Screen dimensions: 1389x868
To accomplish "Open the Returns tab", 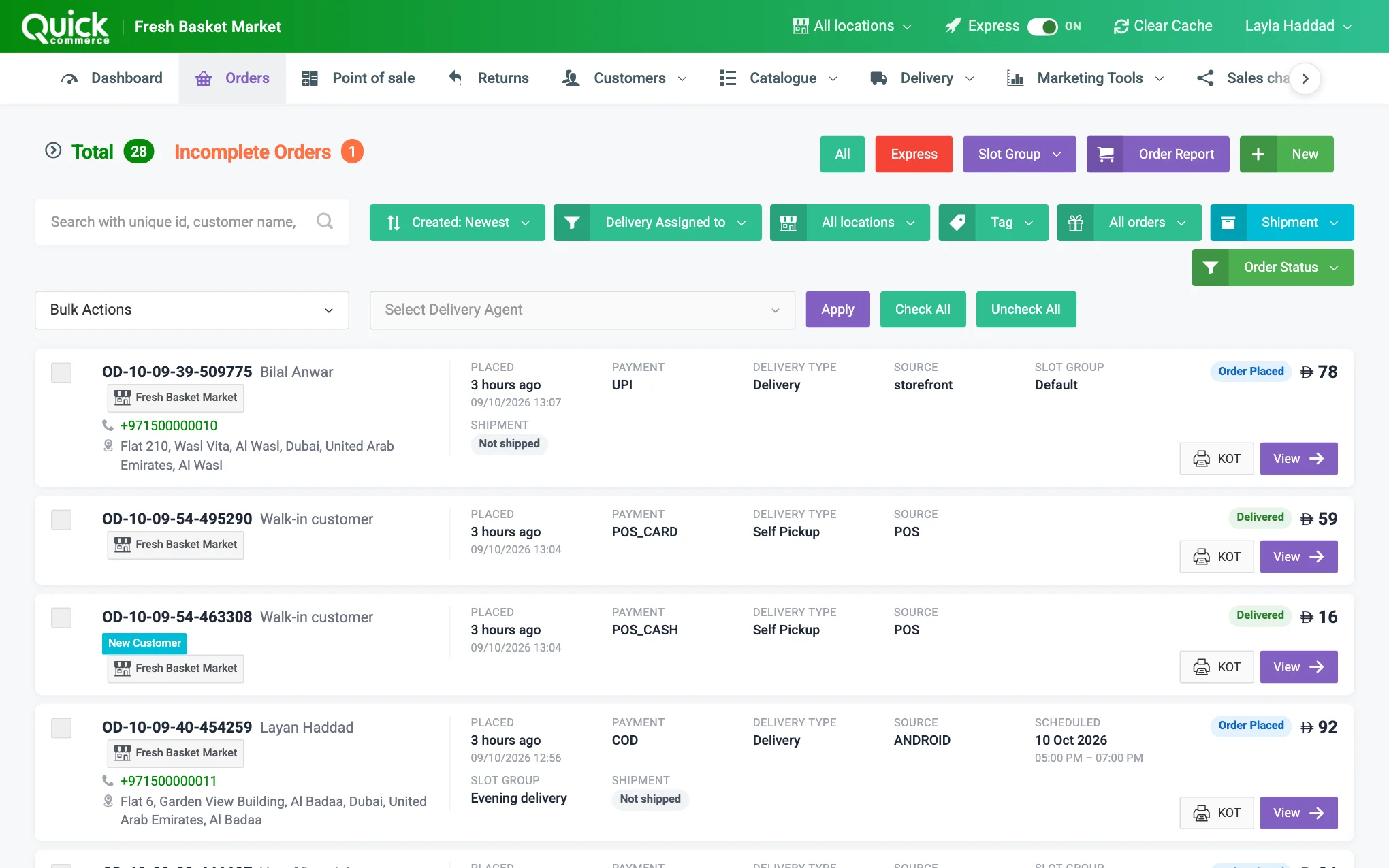I will 488,78.
